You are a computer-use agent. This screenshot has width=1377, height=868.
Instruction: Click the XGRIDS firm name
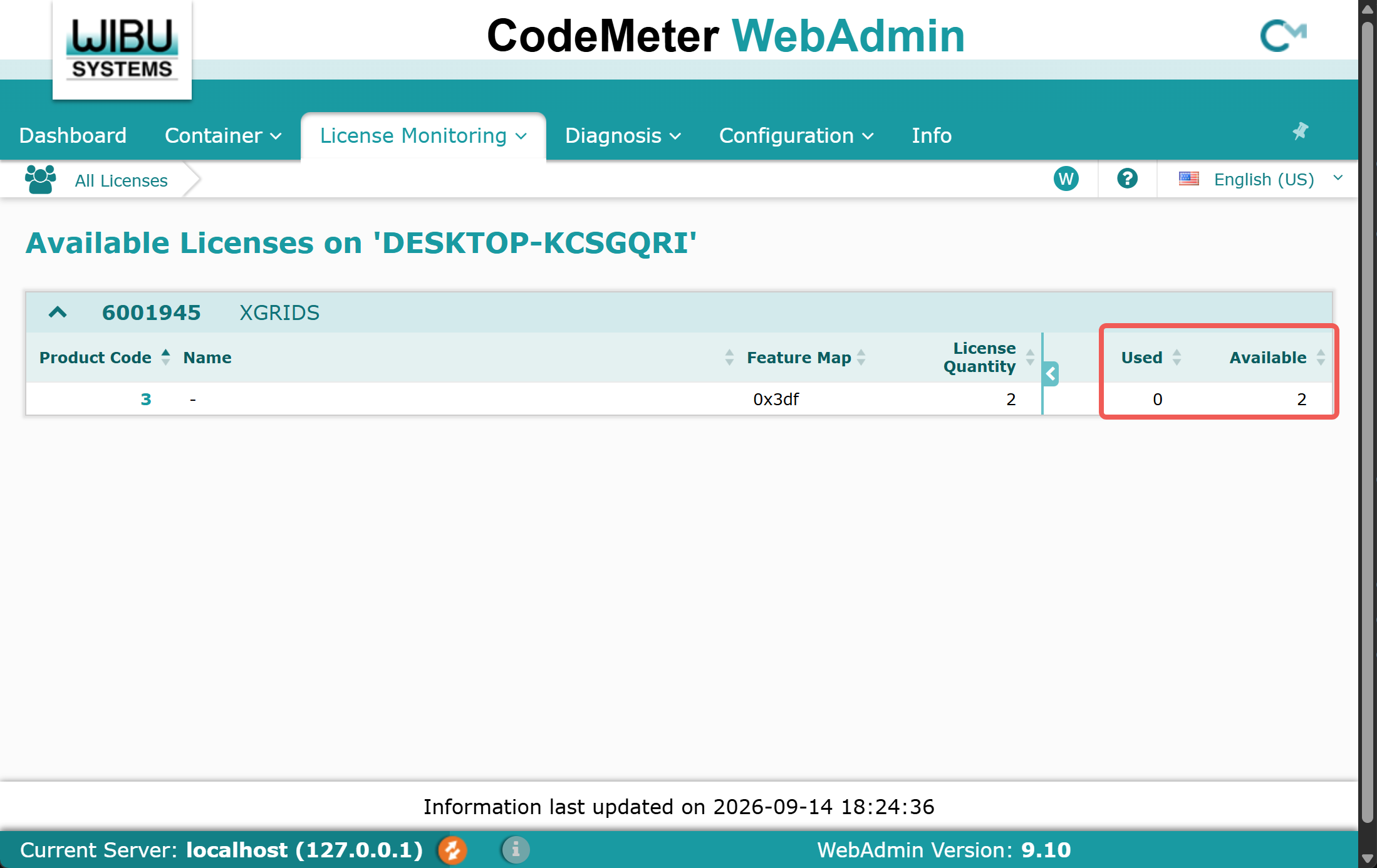279,312
